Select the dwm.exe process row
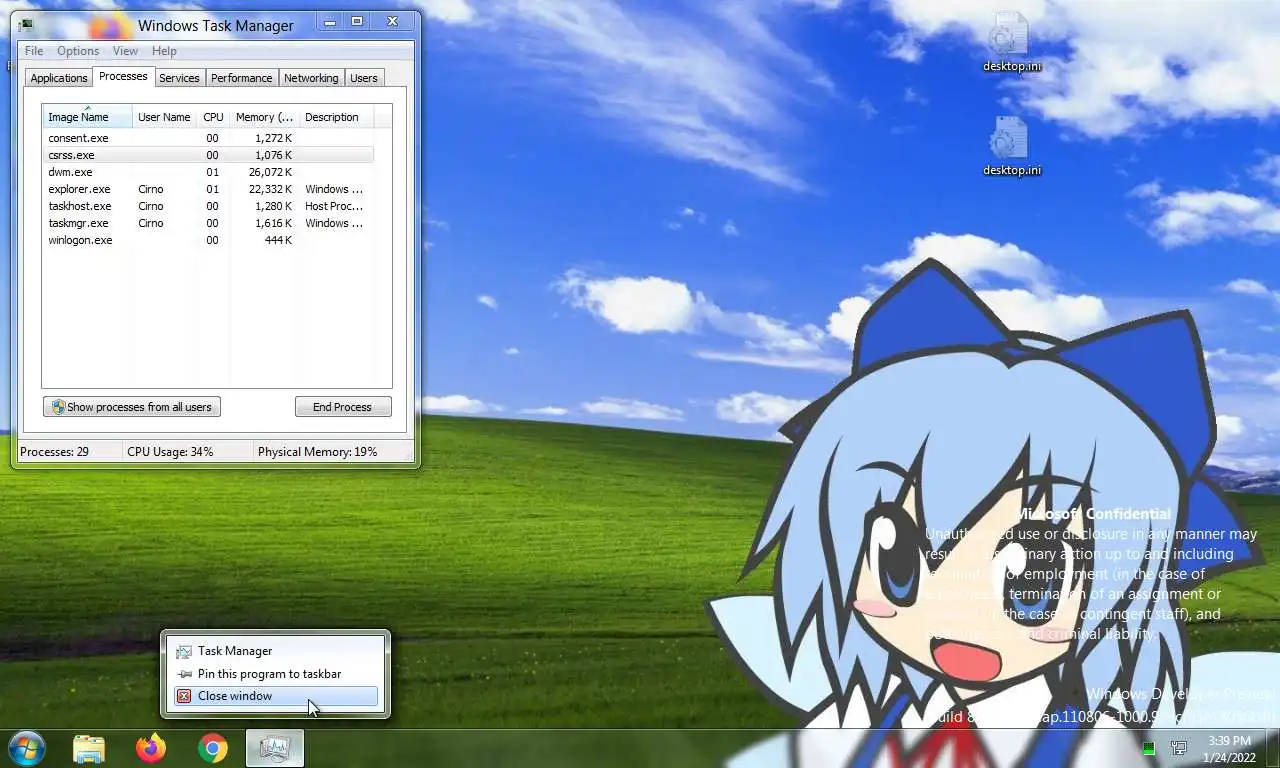1280x768 pixels. 208,172
